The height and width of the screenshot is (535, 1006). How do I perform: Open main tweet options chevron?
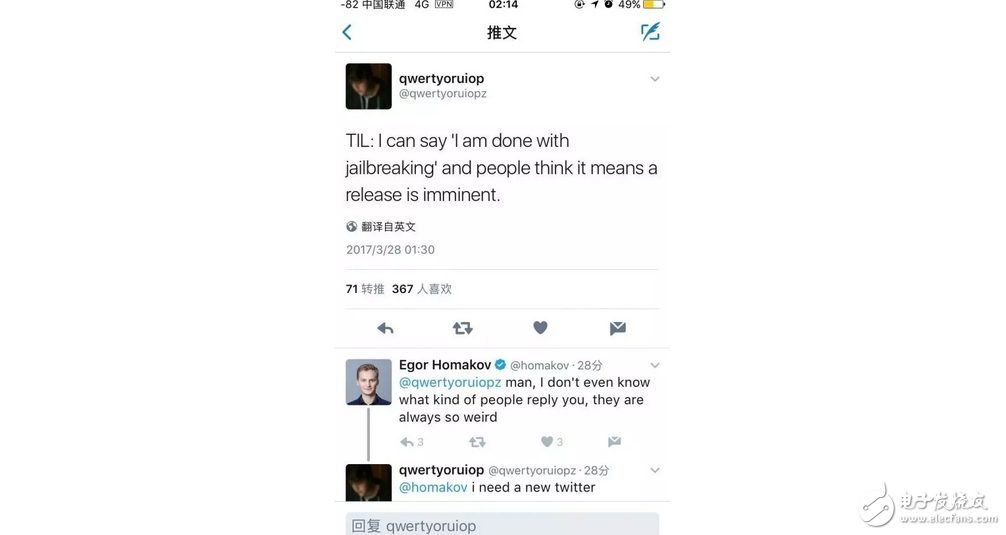655,79
